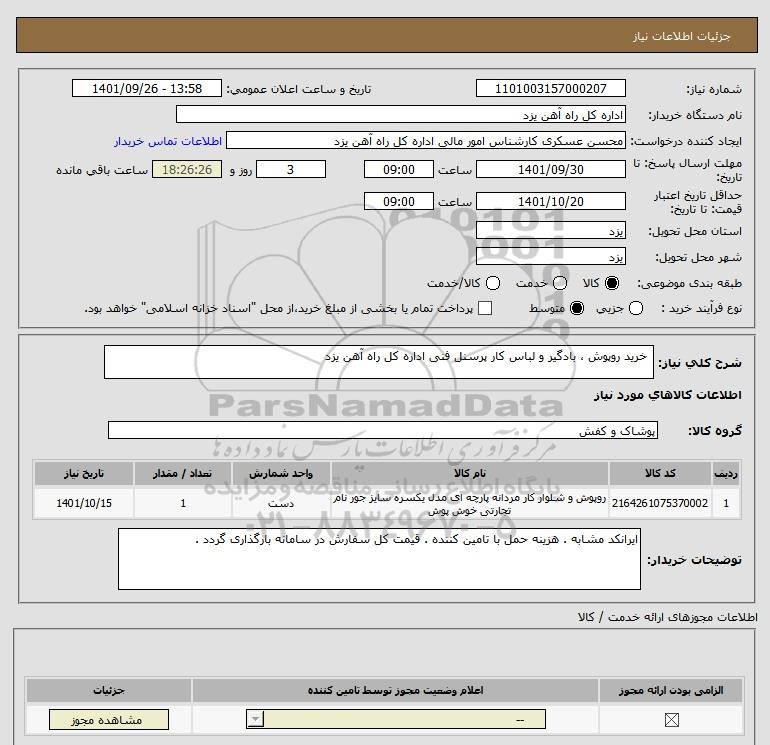Click the response deadline time 09:00 field
The image size is (770, 745).
[399, 169]
